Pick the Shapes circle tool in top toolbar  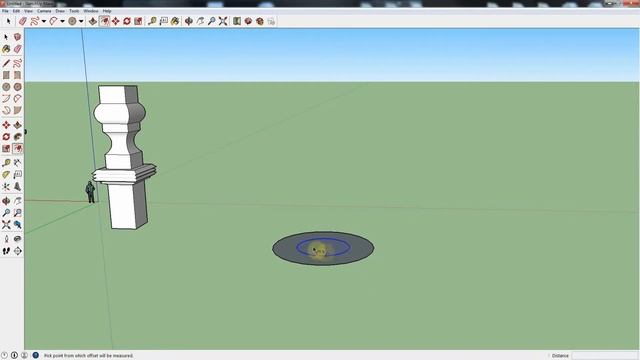72,21
